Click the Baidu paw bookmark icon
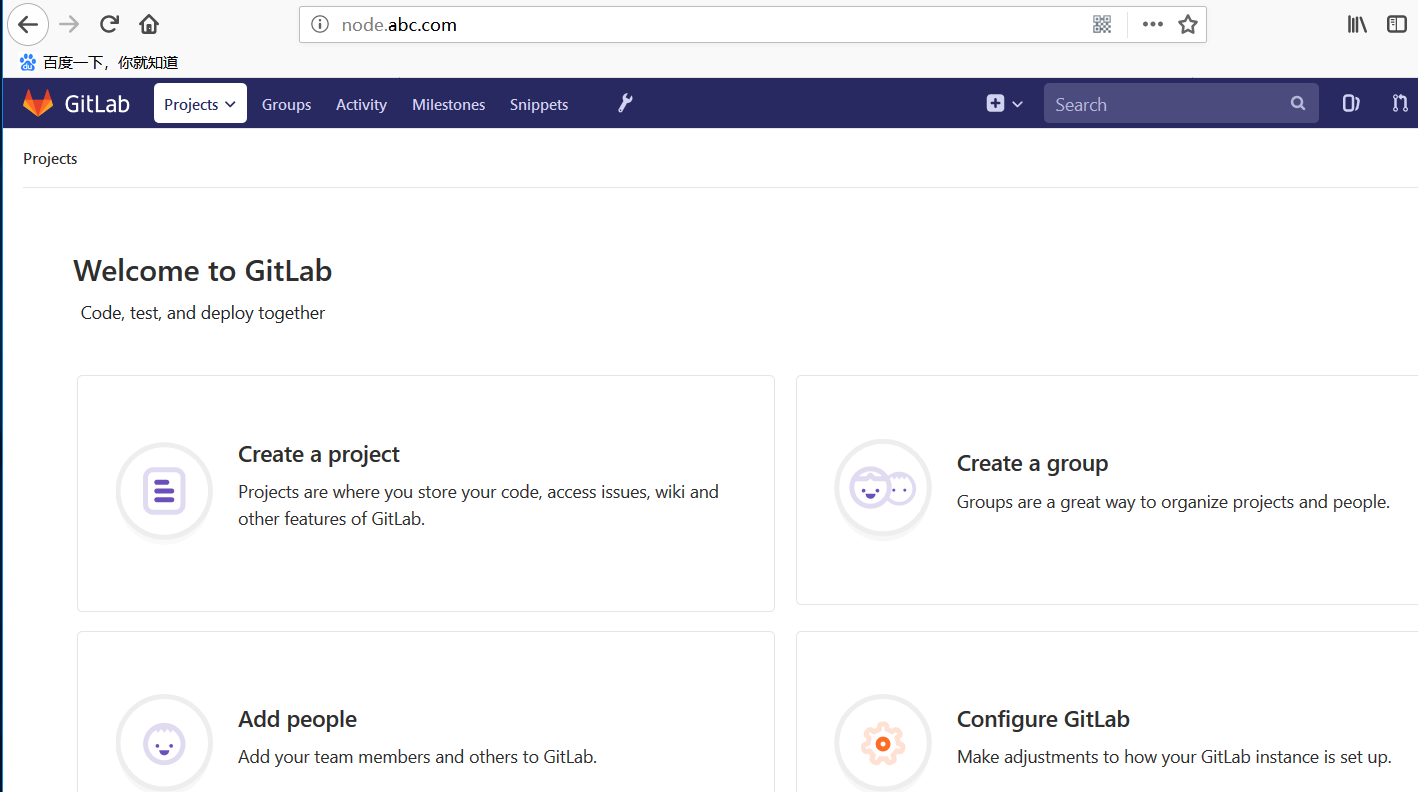Screen dimensions: 1418x792 [x=28, y=62]
